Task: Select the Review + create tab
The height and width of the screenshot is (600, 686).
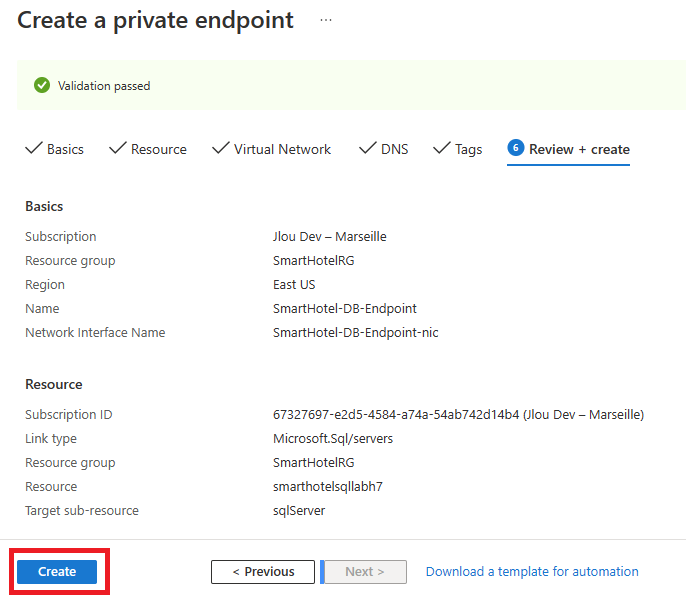Action: click(568, 149)
